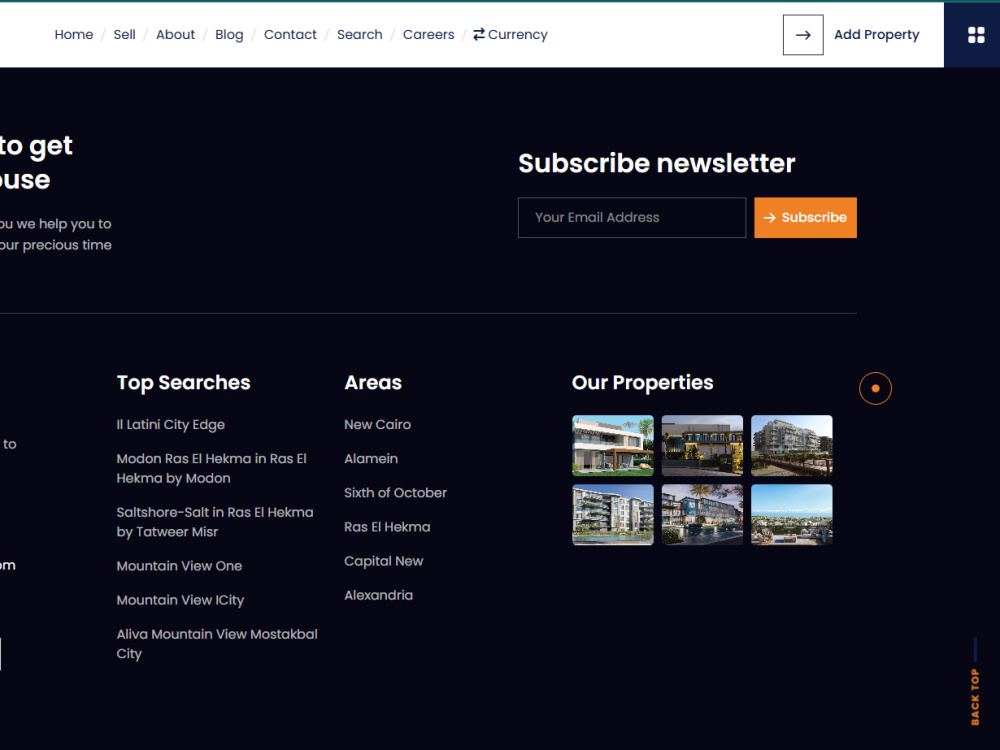Screen dimensions: 1000x750
Task: Visit the Blog from navigation
Action: [x=229, y=34]
